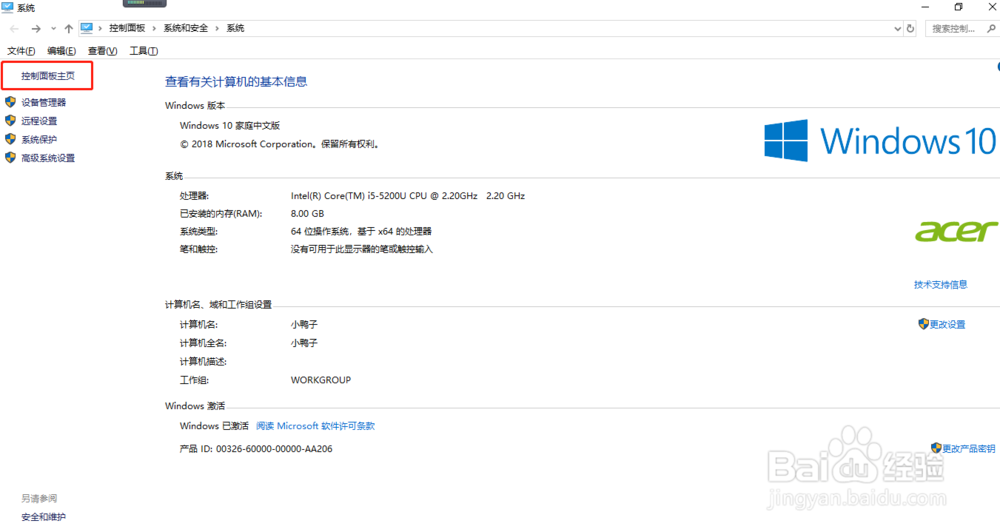Click the system window icon in the title bar
The image size is (1000, 532).
click(x=7, y=8)
